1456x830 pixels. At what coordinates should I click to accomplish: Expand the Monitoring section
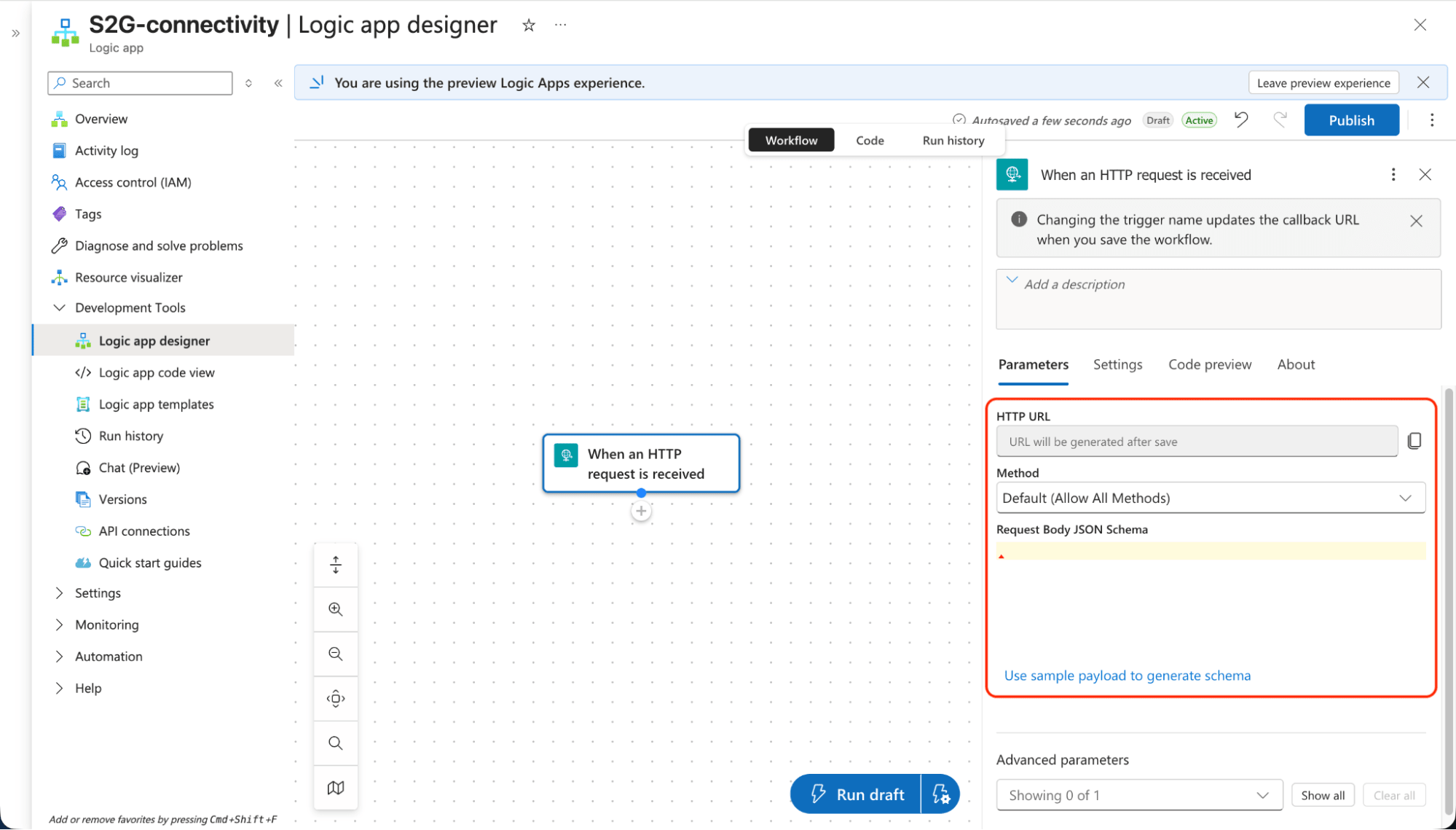pyautogui.click(x=59, y=625)
